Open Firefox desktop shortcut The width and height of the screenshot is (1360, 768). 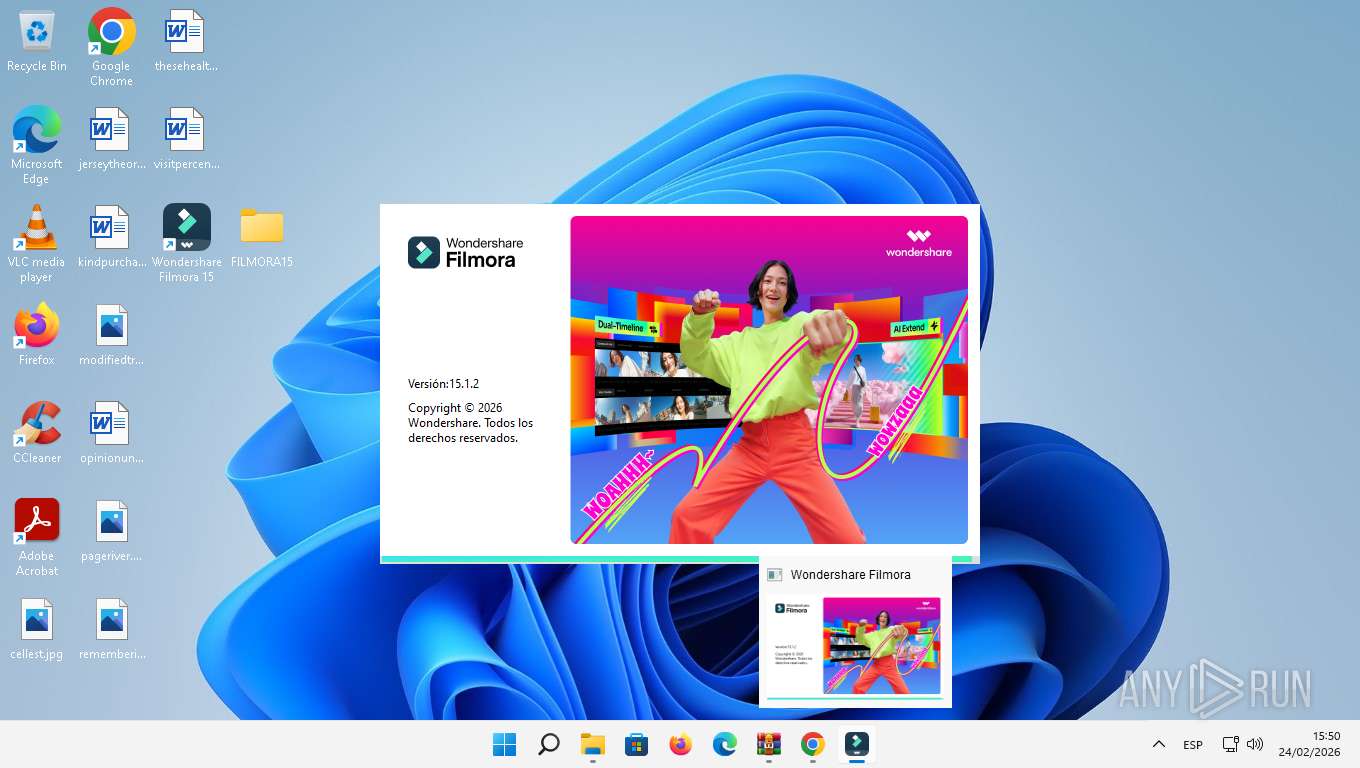point(37,335)
